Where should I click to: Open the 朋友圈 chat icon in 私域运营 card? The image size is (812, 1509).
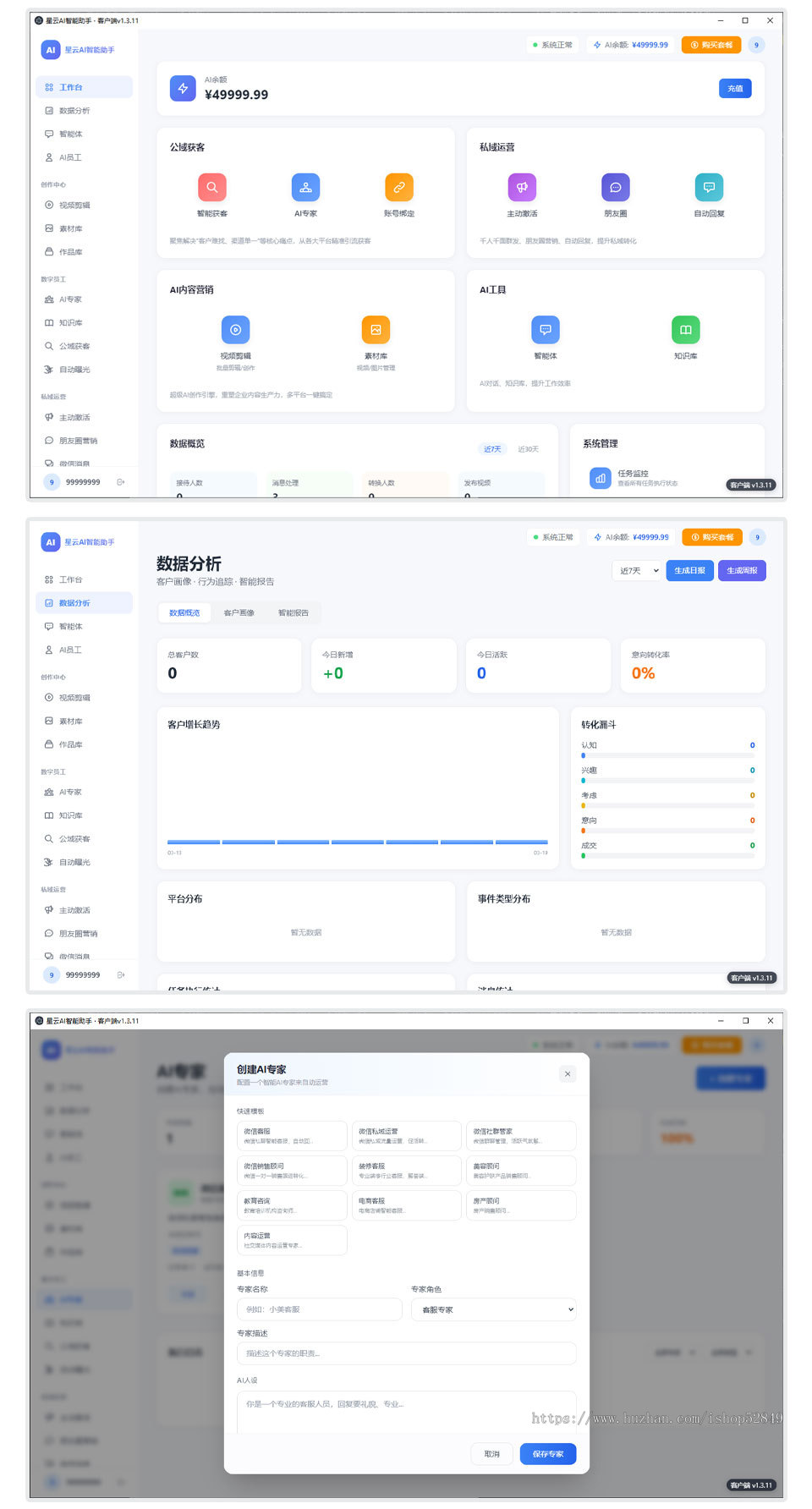click(x=616, y=187)
